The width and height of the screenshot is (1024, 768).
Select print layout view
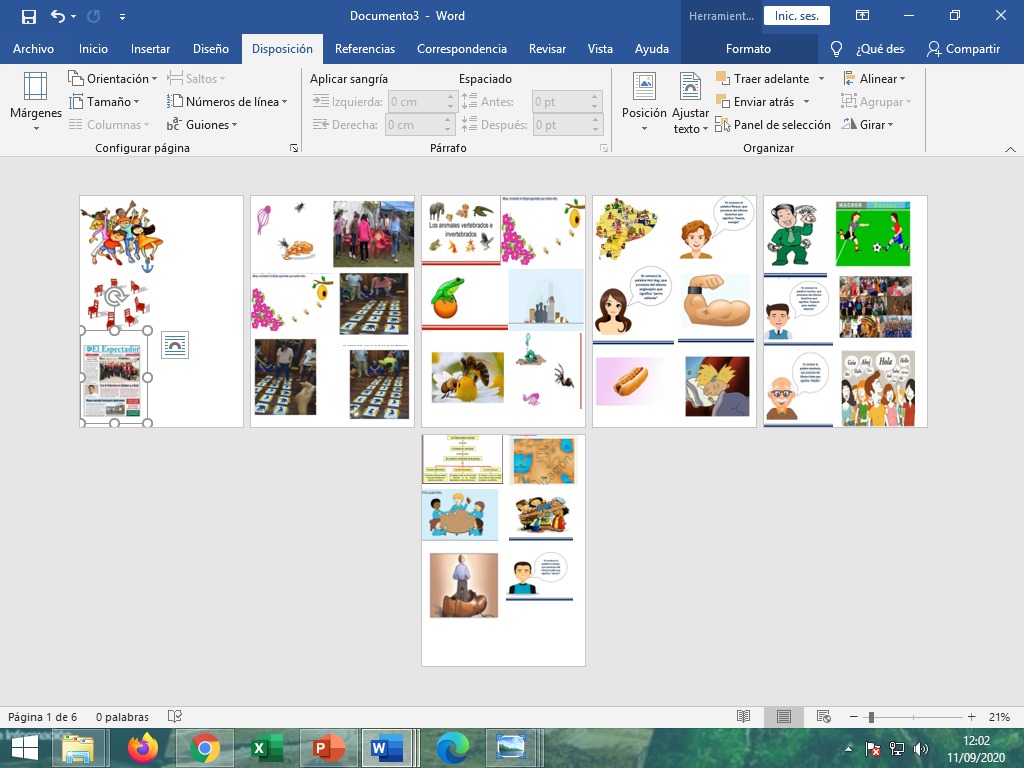(784, 717)
